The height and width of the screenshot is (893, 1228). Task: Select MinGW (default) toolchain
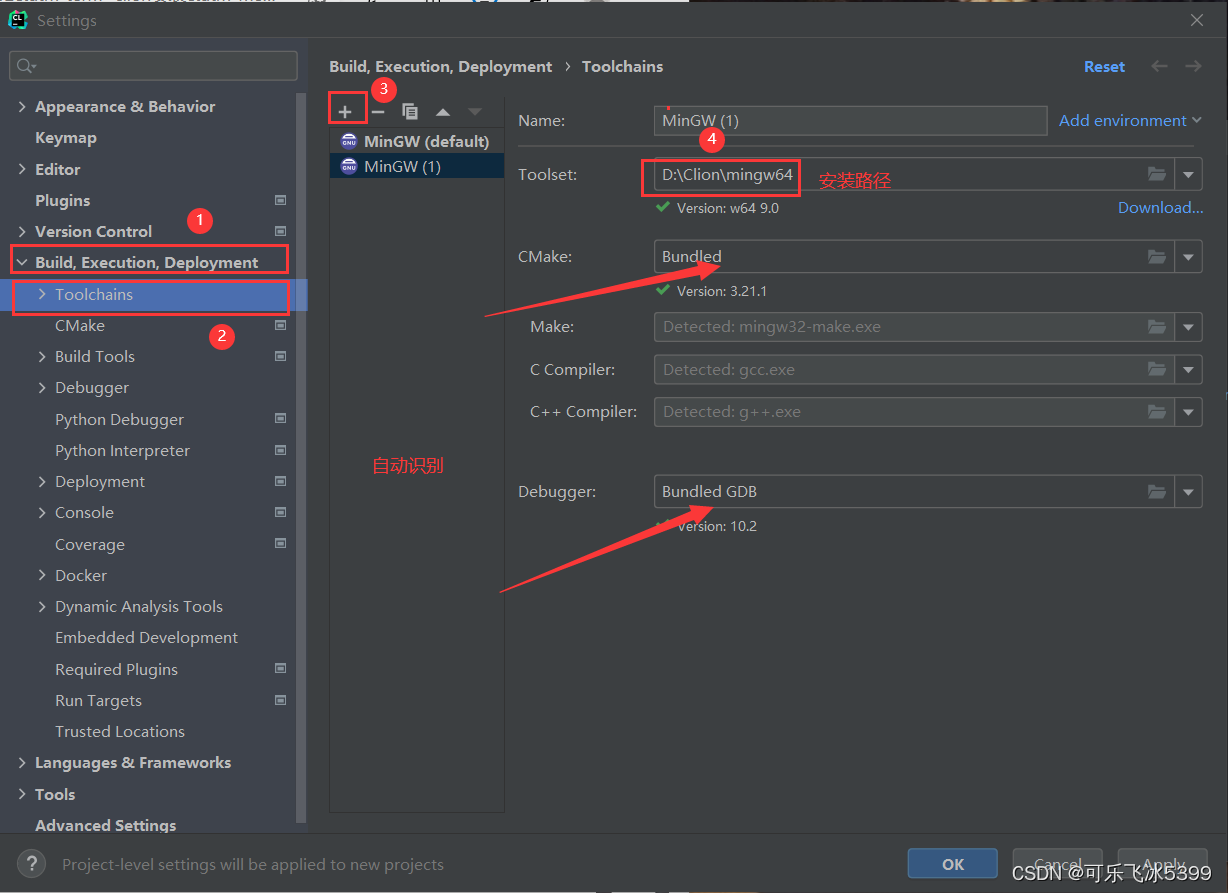(x=416, y=141)
